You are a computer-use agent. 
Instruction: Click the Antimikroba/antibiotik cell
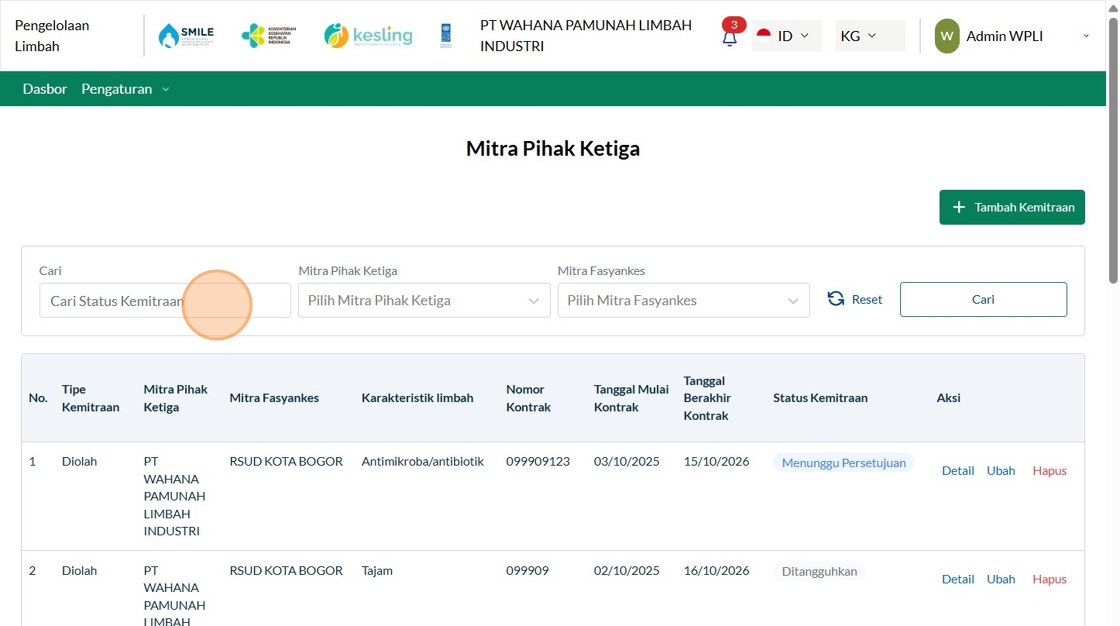pyautogui.click(x=423, y=461)
